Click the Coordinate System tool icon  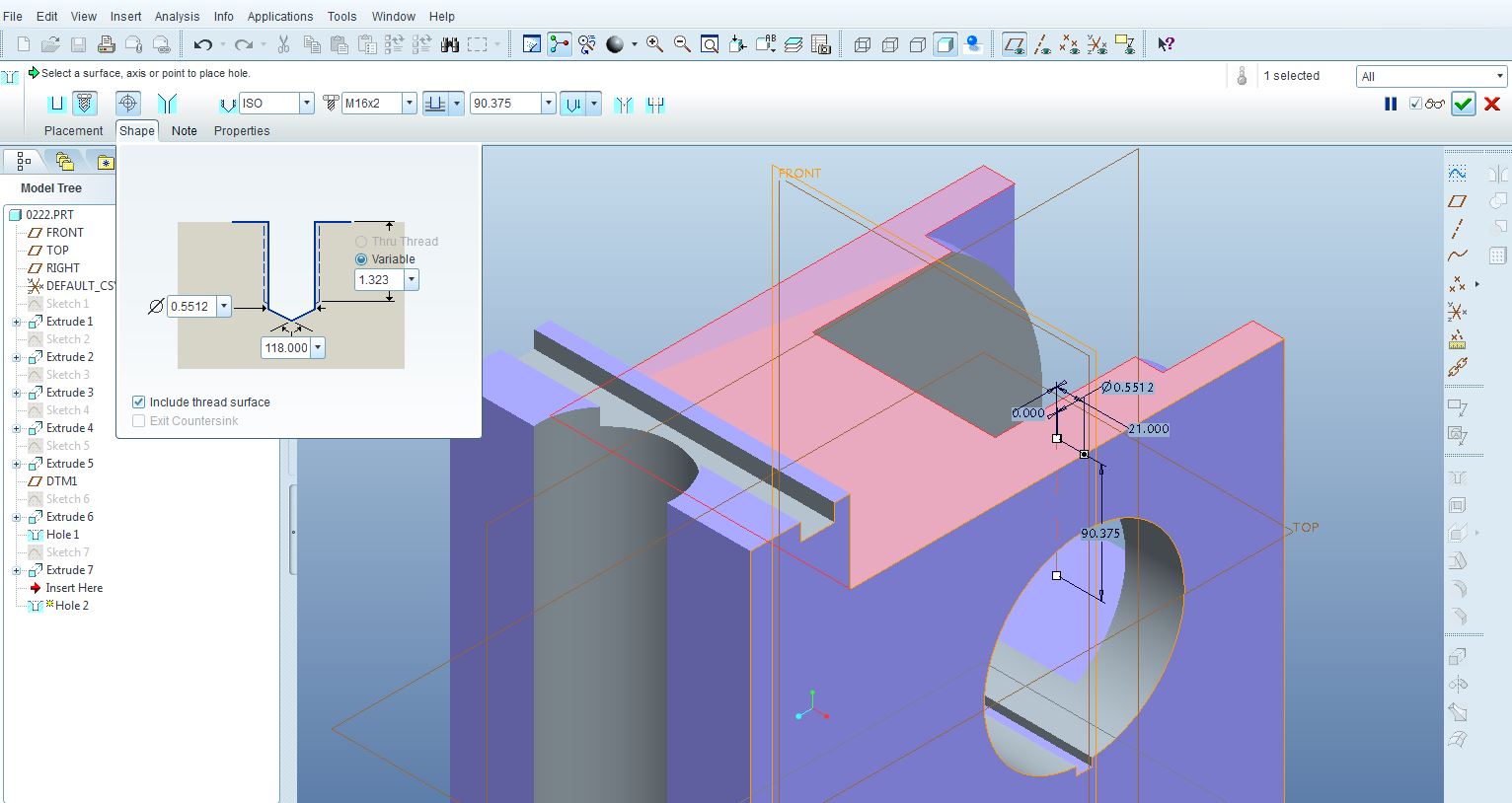(x=1457, y=312)
